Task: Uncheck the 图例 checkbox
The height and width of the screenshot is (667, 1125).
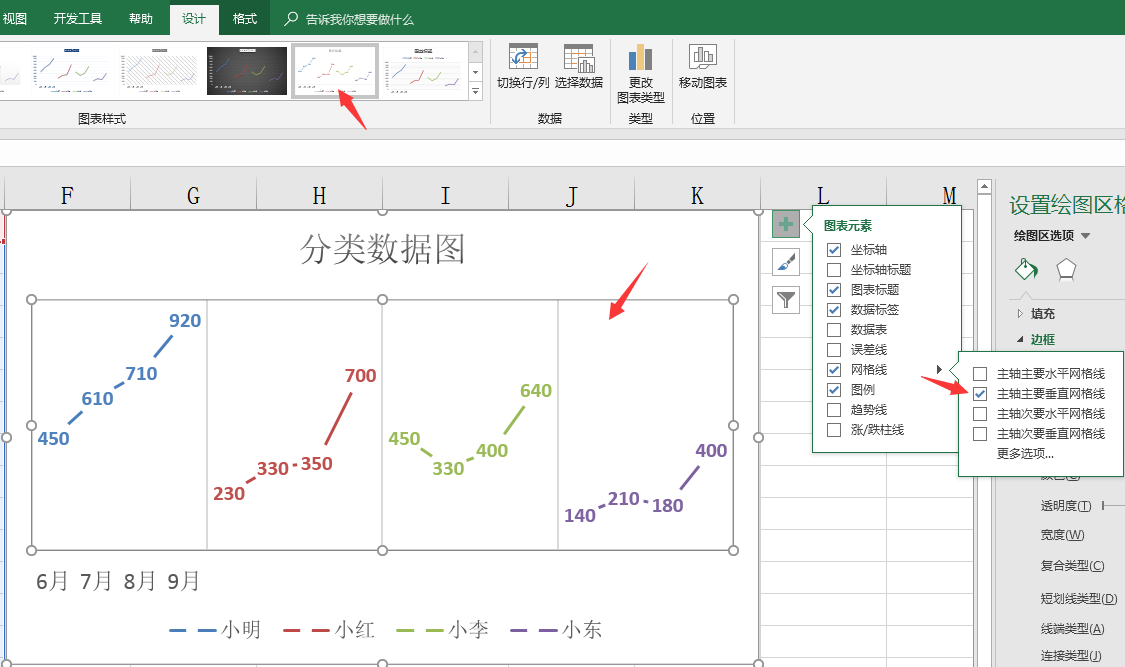Action: (x=834, y=390)
